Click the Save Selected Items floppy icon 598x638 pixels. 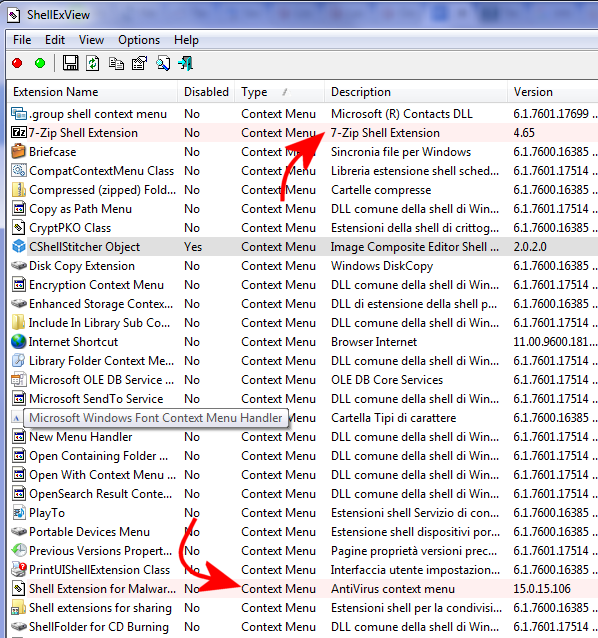tap(70, 63)
